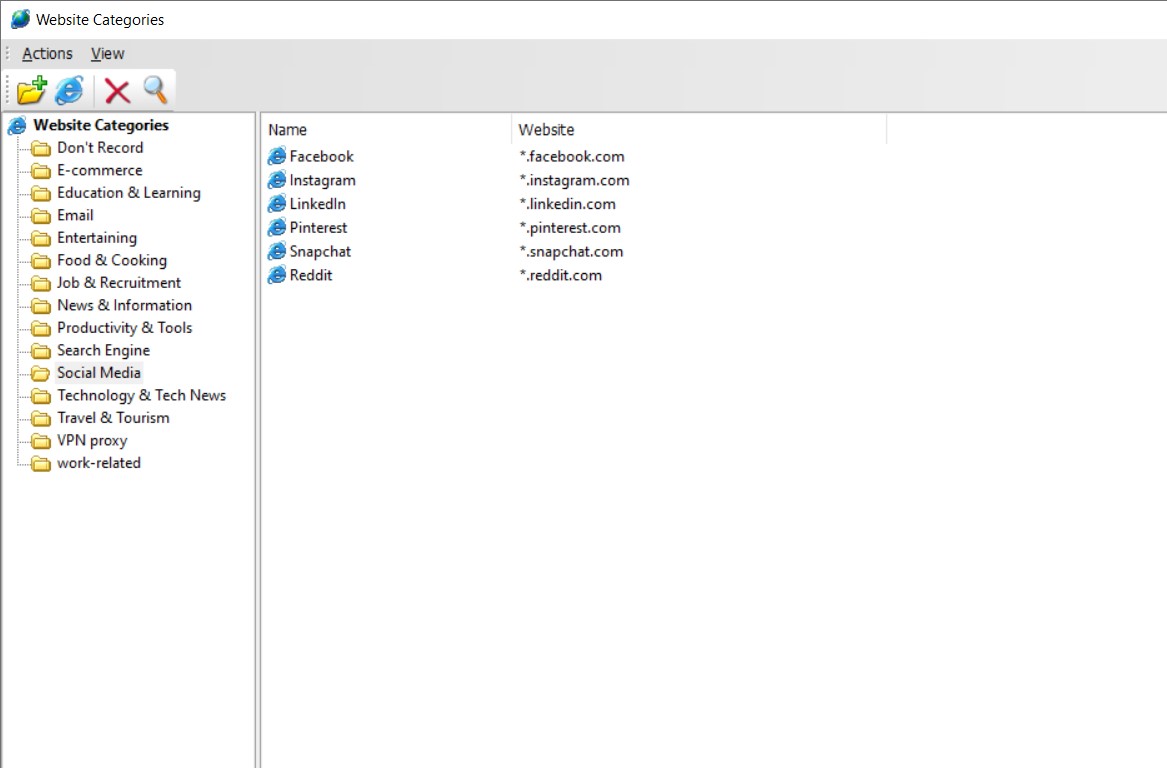Viewport: 1167px width, 768px height.
Task: Select the Entertaining category
Action: pyautogui.click(x=97, y=237)
